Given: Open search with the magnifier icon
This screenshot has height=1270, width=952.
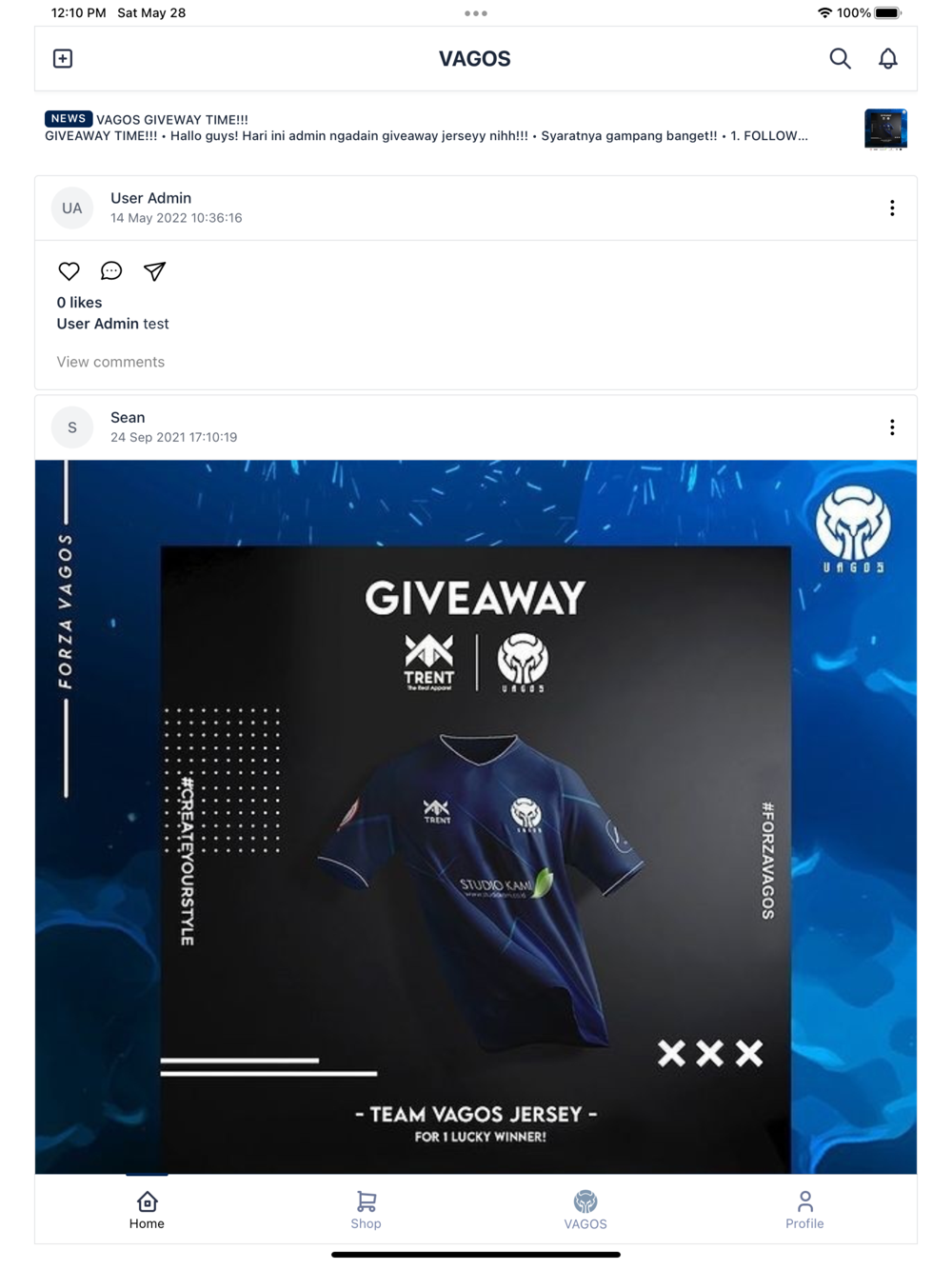Looking at the screenshot, I should (x=840, y=59).
